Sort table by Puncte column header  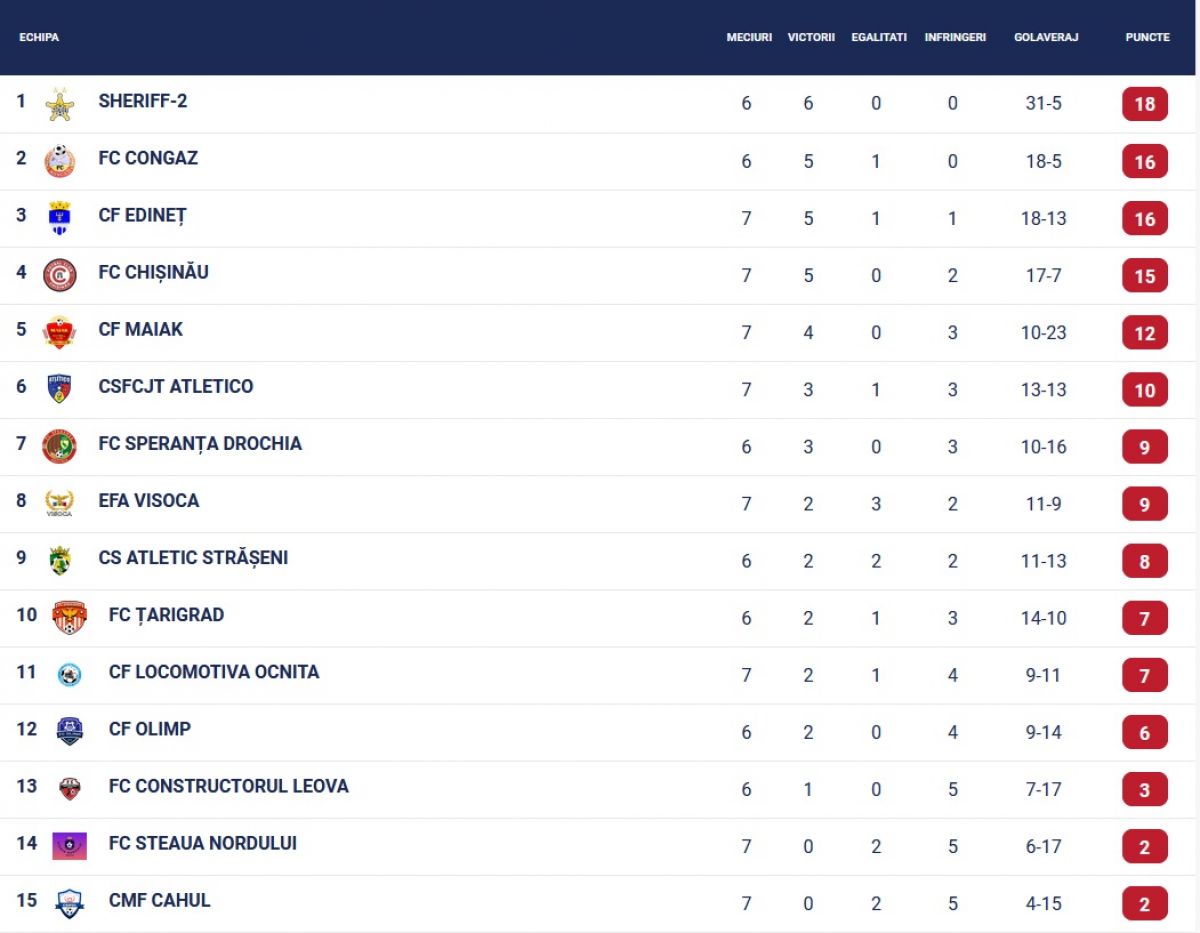coord(1147,37)
